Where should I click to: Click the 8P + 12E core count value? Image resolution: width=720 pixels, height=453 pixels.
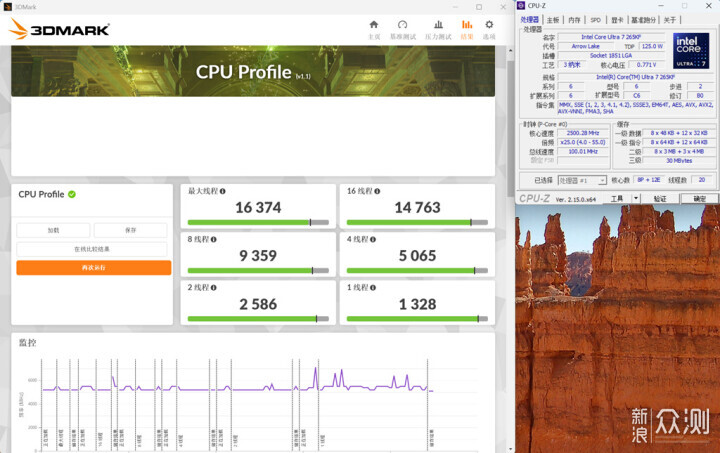[648, 180]
